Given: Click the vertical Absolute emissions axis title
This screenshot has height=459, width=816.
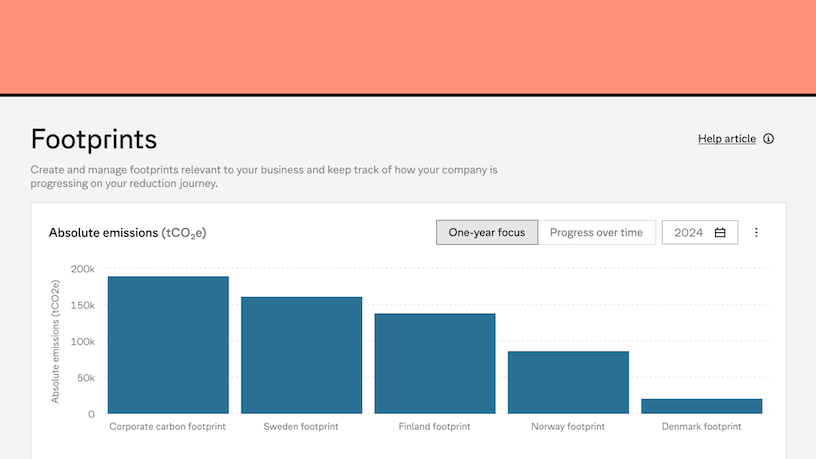Looking at the screenshot, I should (x=55, y=341).
